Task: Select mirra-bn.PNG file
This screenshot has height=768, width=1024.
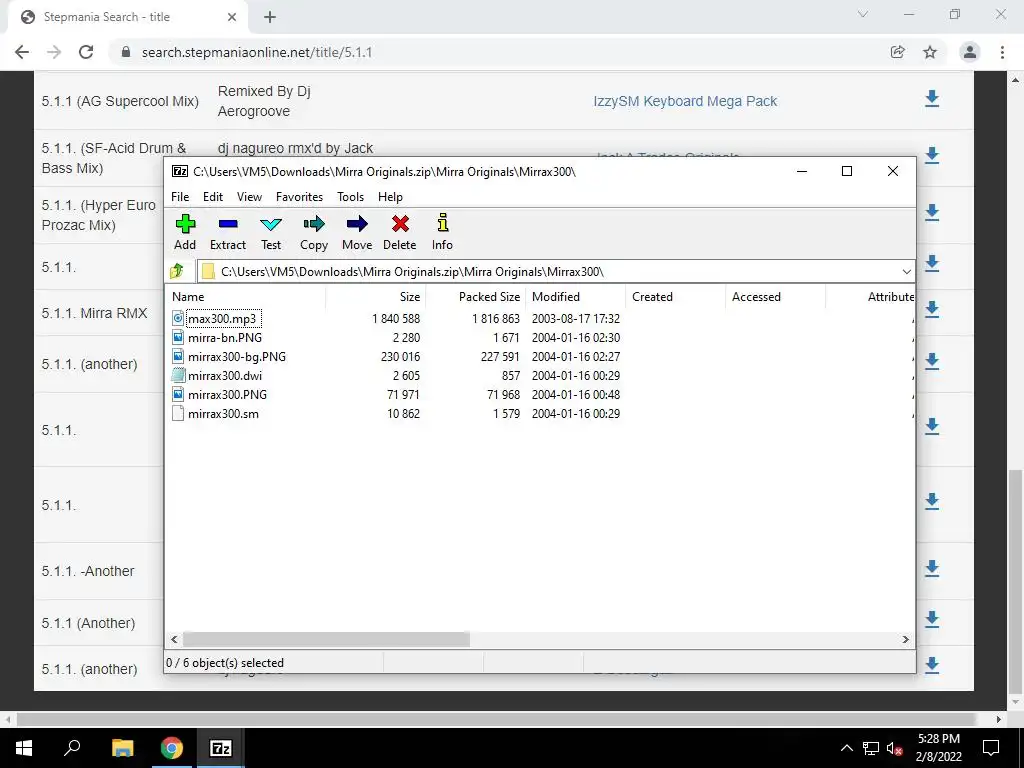Action: pos(225,338)
